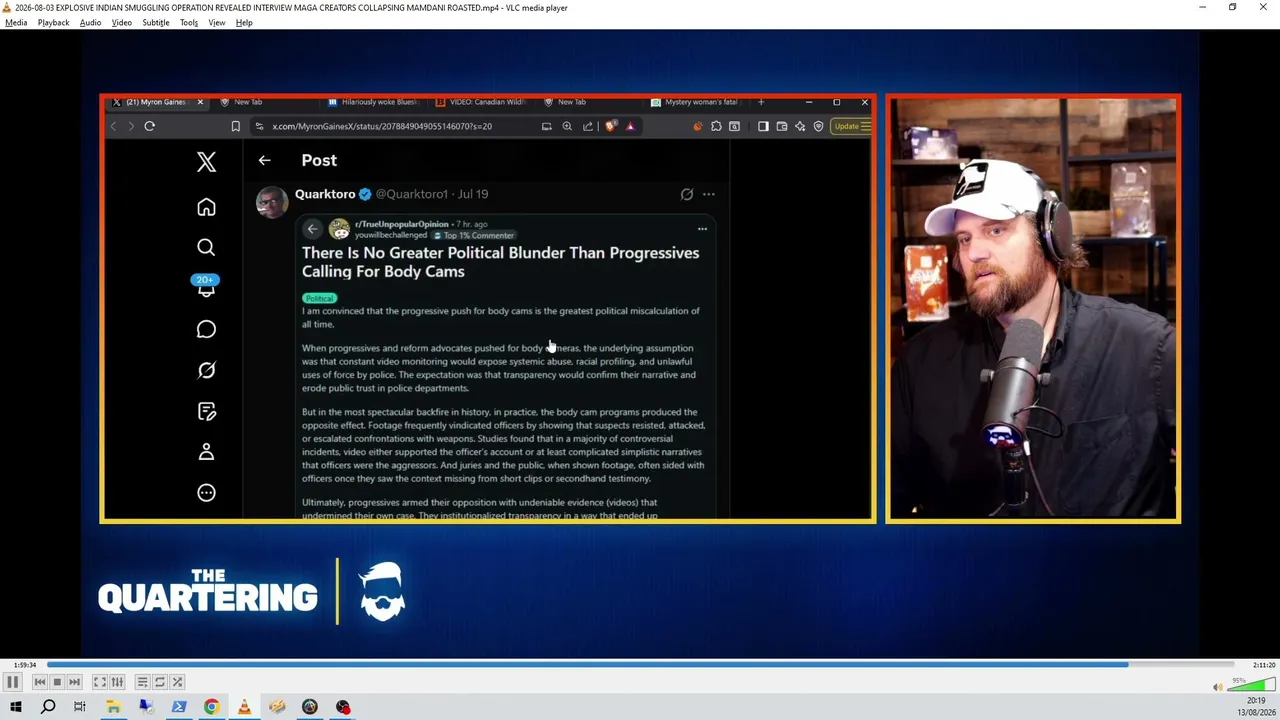Skip to the next media item

pos(74,682)
